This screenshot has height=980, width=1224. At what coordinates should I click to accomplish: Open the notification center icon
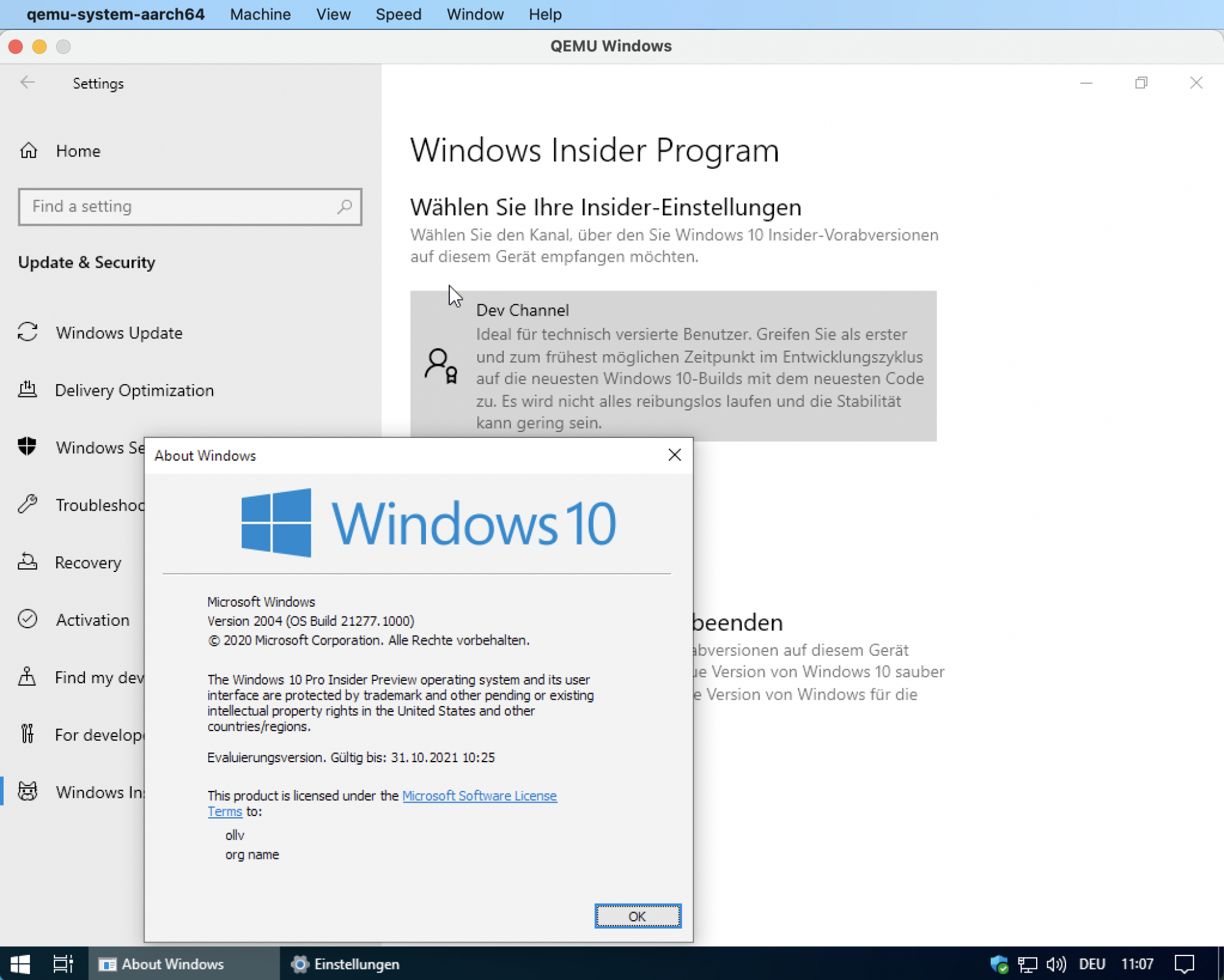1184,964
